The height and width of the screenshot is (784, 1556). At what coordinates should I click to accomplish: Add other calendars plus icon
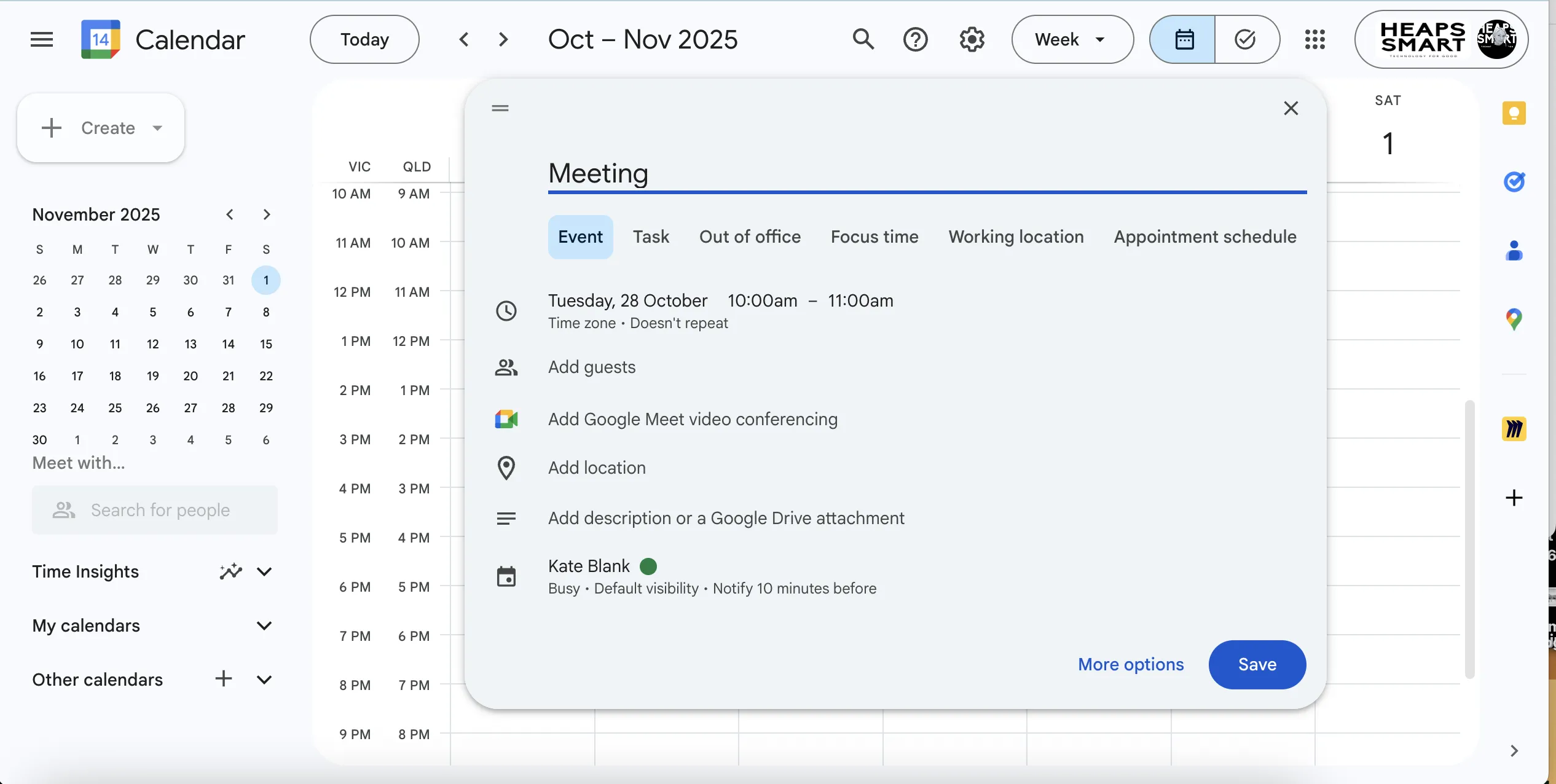[224, 679]
